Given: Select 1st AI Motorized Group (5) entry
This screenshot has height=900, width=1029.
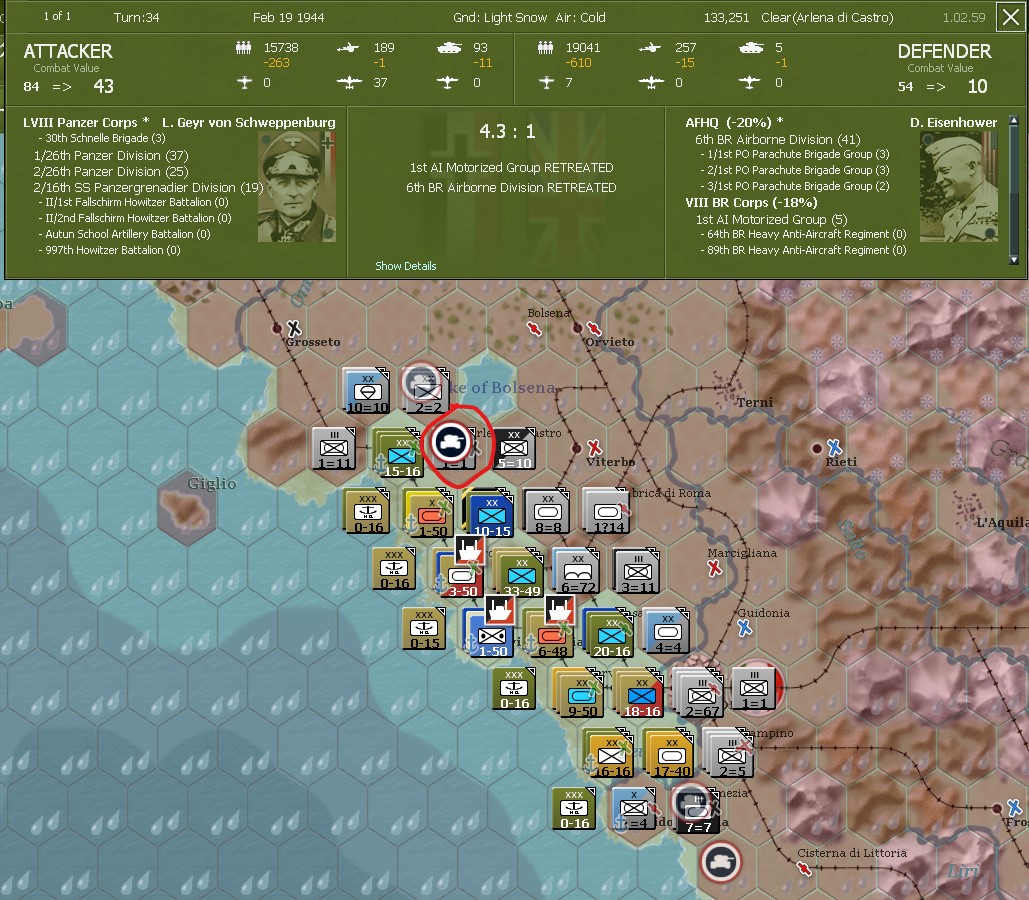Looking at the screenshot, I should [772, 219].
